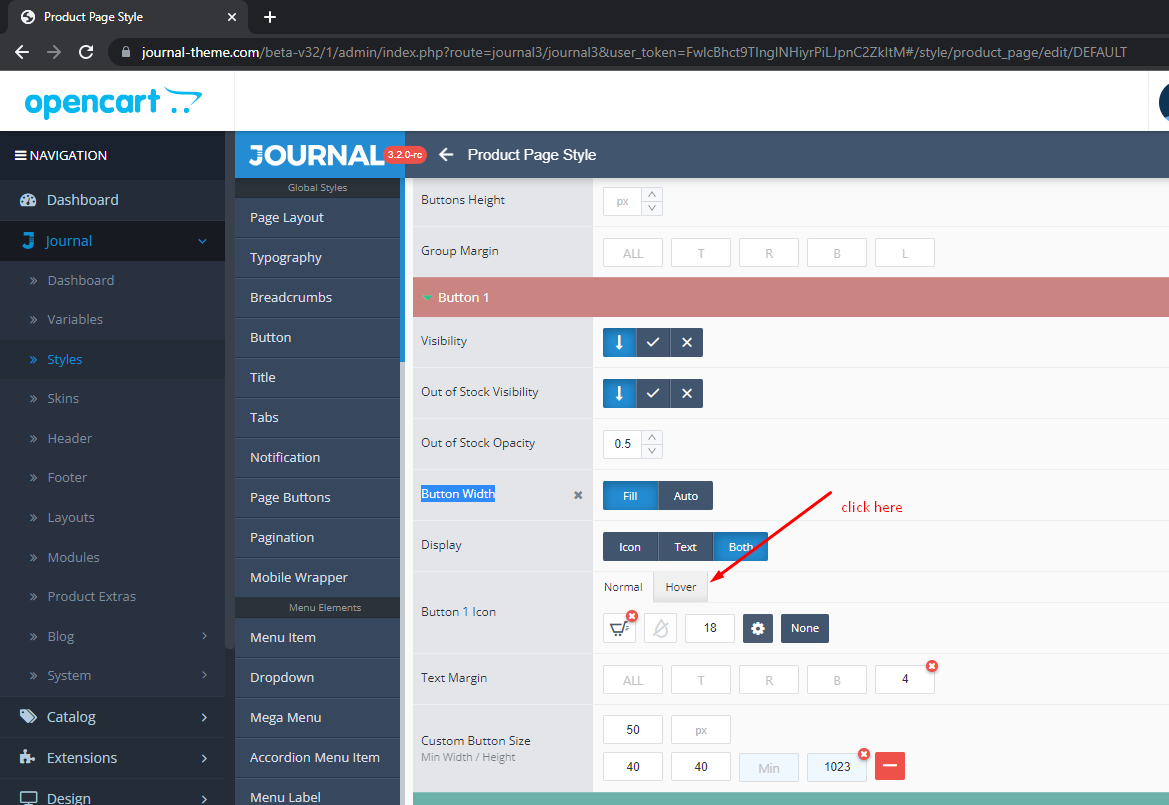Remove breakpoint row with red minus
1169x805 pixels.
(x=889, y=766)
